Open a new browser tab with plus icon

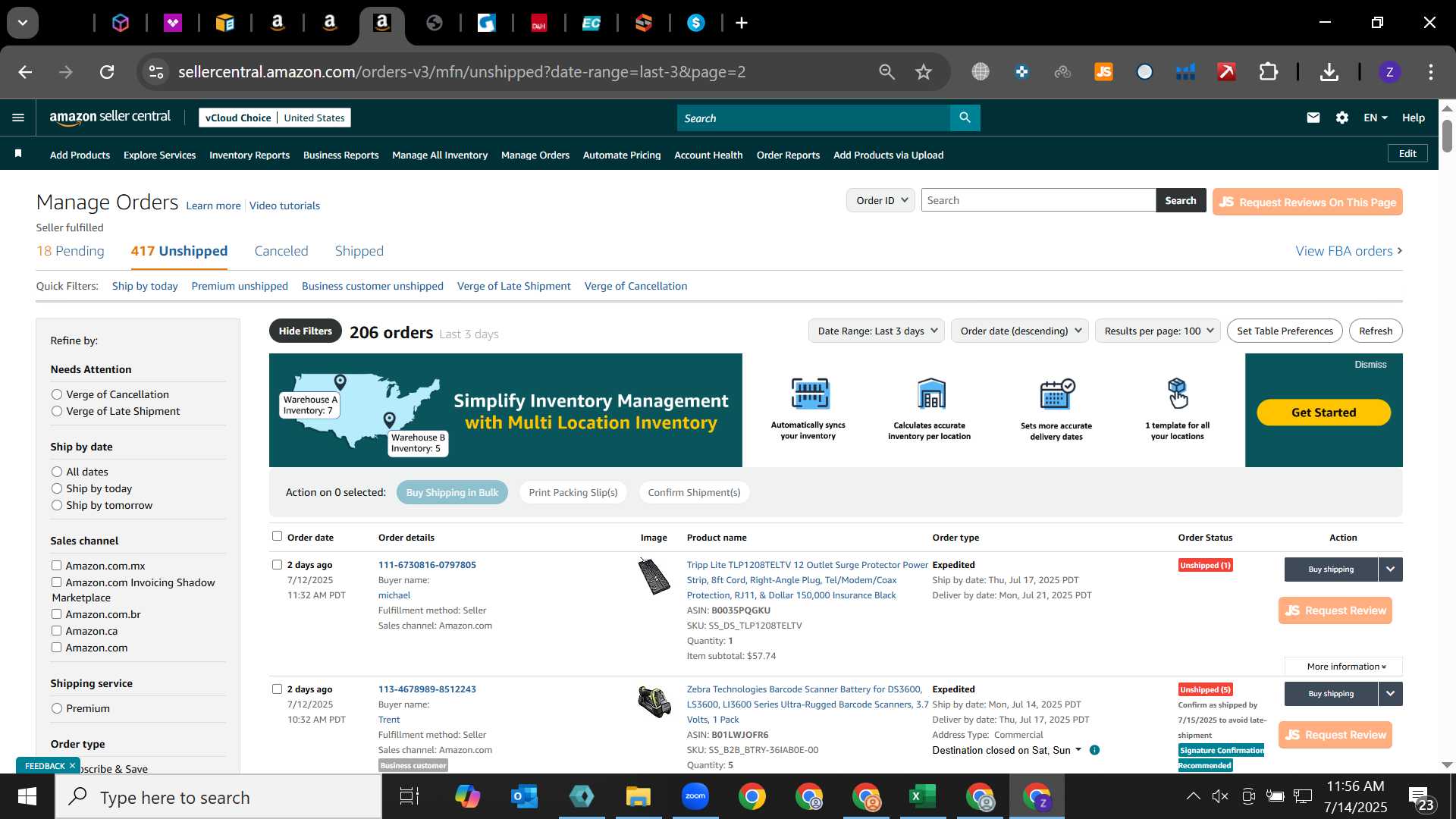click(742, 23)
